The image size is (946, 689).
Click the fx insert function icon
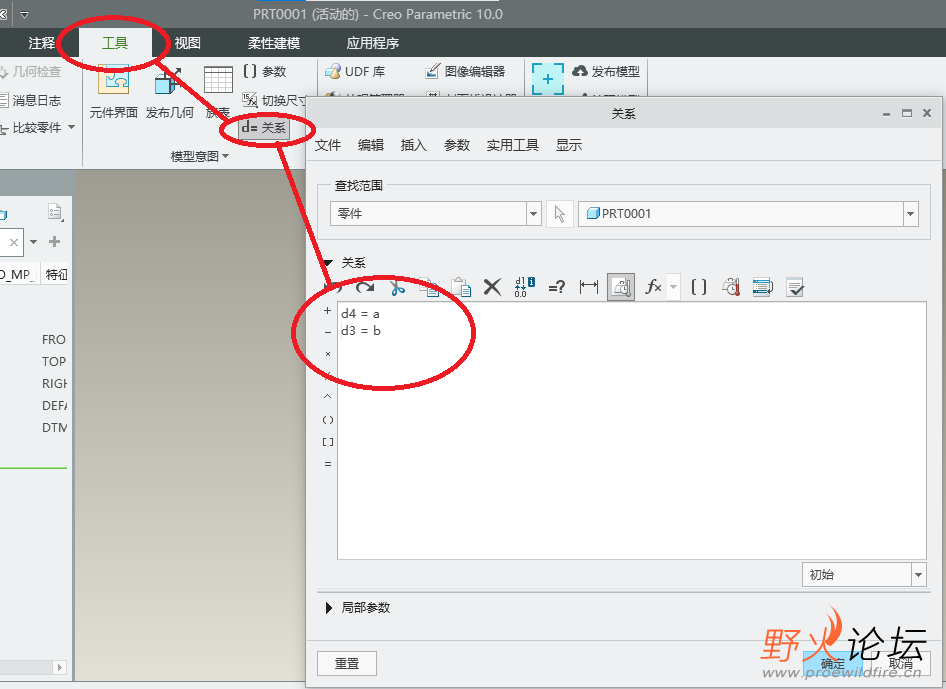(x=653, y=287)
